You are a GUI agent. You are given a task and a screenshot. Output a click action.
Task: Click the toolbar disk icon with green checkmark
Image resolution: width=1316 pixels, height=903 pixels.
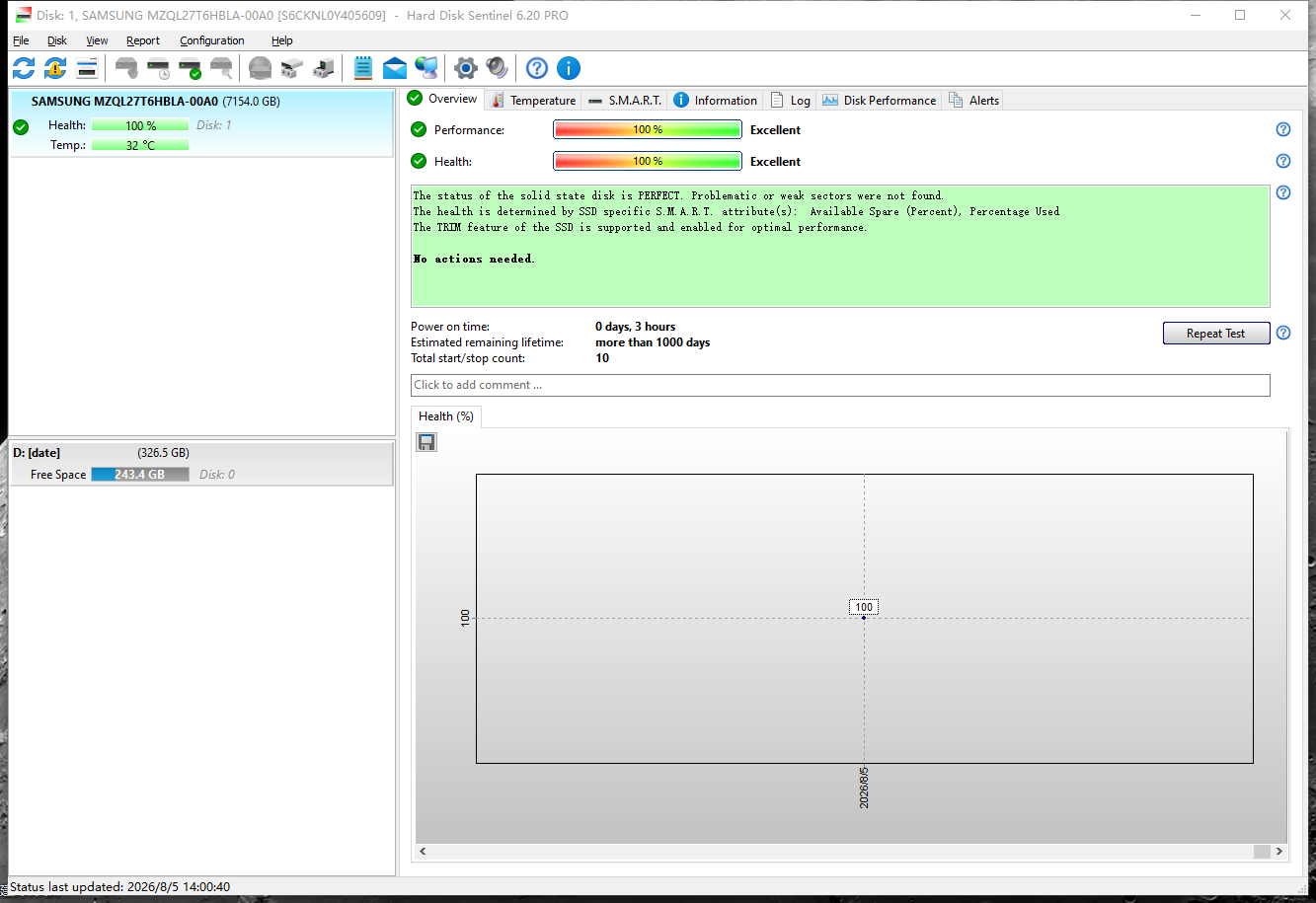190,68
